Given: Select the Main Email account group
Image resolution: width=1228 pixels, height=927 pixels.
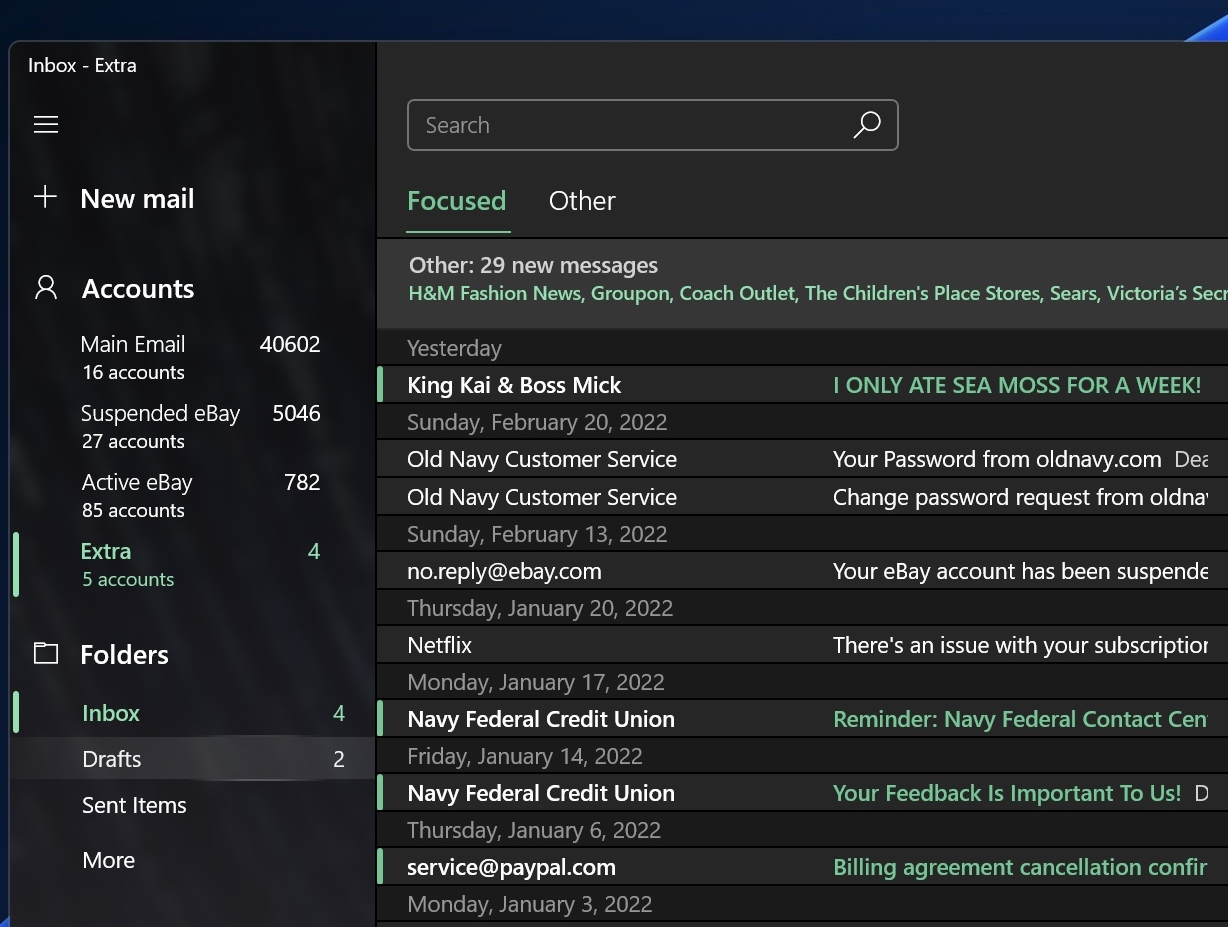Looking at the screenshot, I should (x=193, y=357).
